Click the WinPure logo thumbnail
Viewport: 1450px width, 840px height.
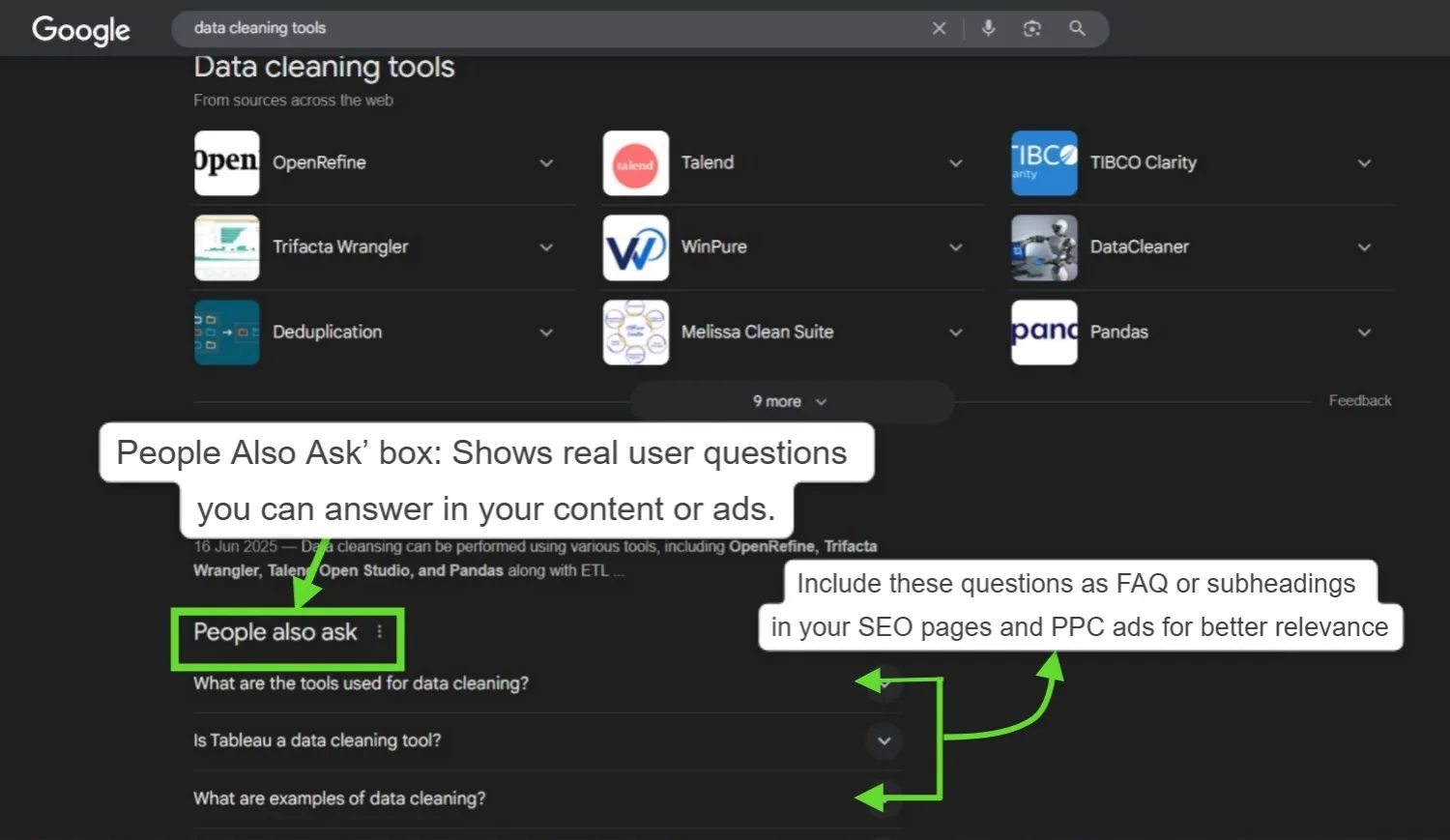636,247
